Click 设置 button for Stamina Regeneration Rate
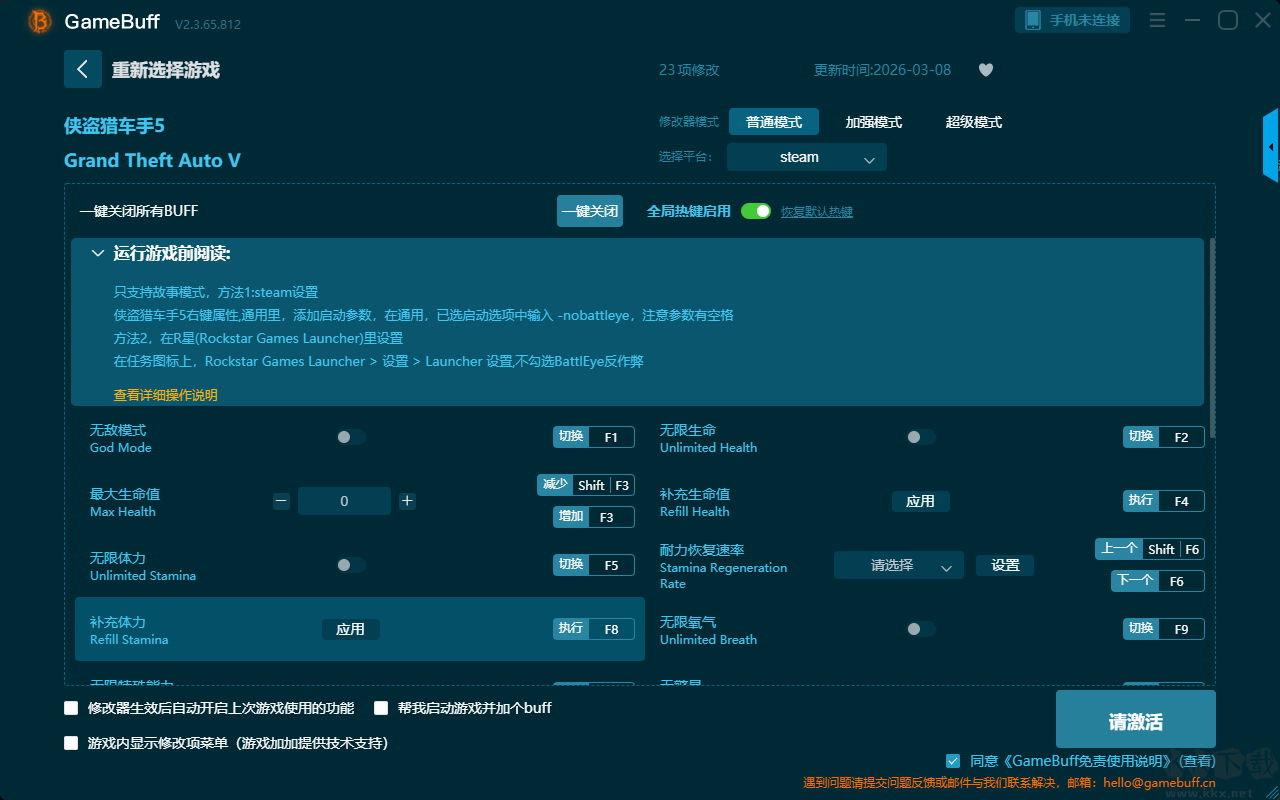The height and width of the screenshot is (800, 1280). pos(1005,565)
